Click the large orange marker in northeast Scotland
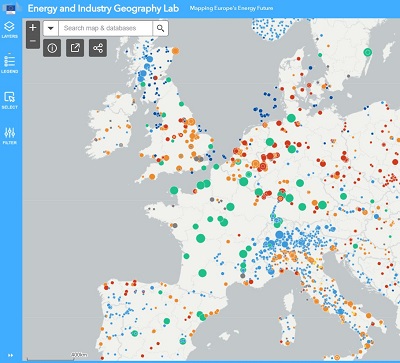The image size is (400, 363). click(x=175, y=51)
